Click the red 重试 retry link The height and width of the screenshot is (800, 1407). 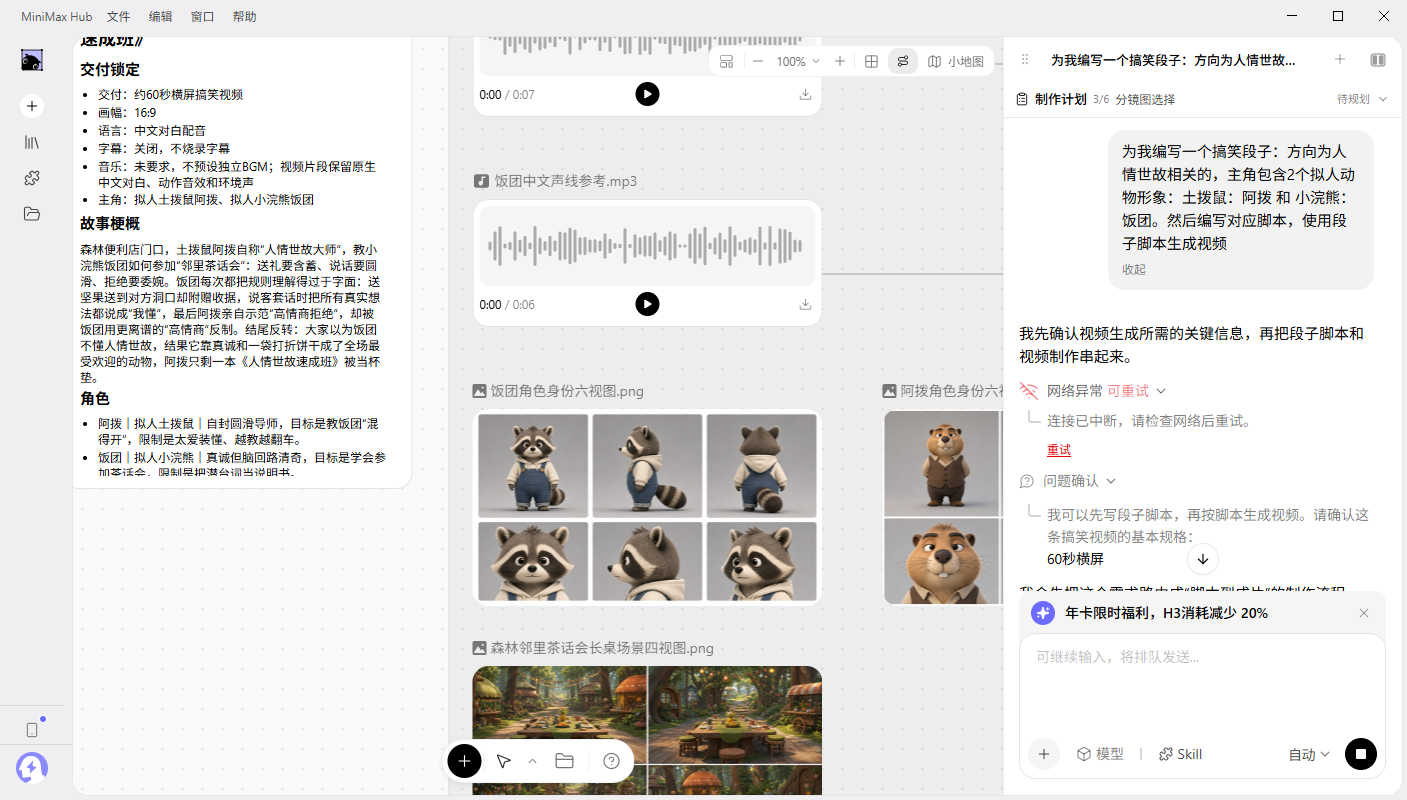(x=1059, y=450)
